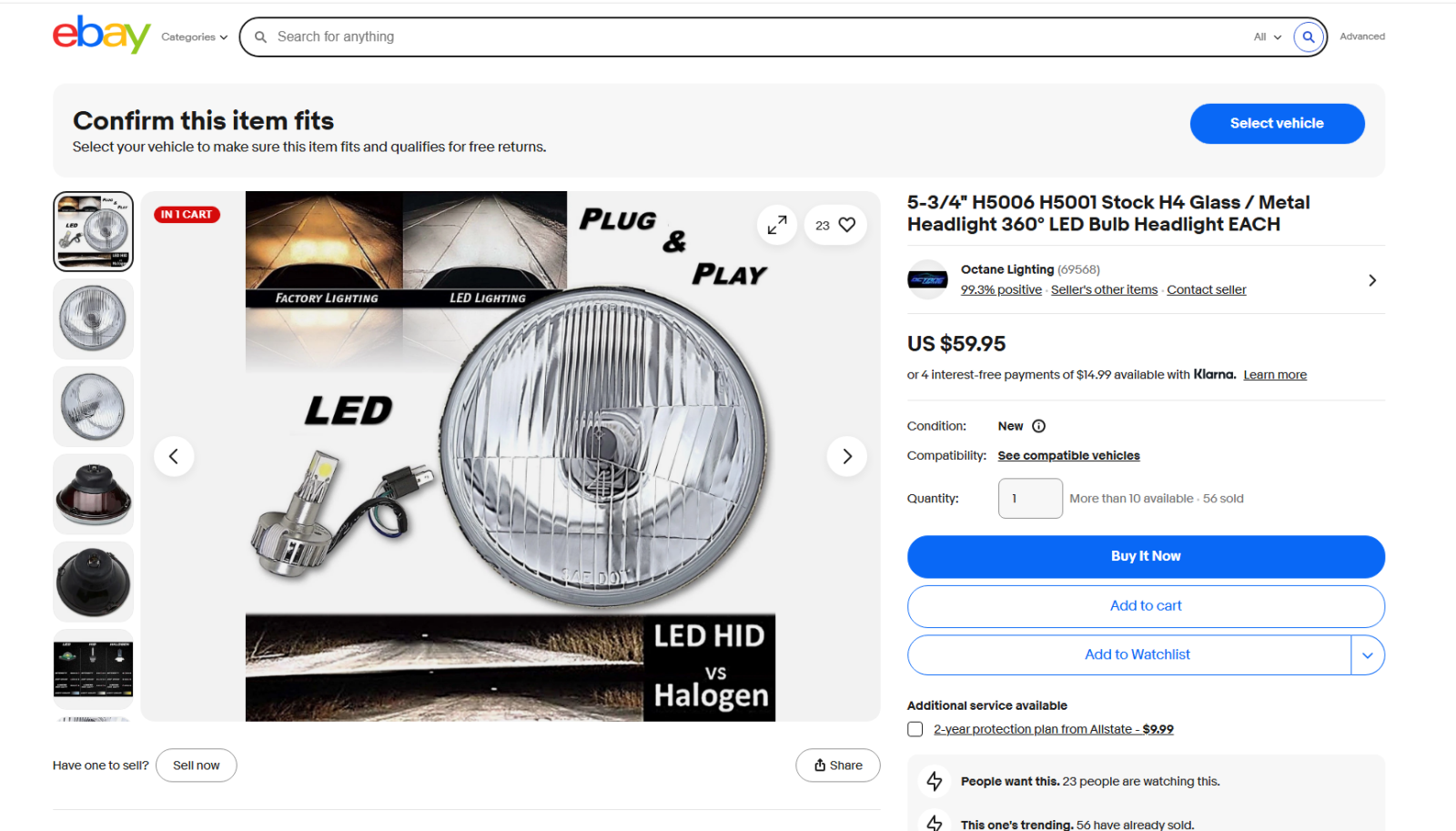Tick the Allstate 2-year protection plan checkbox

[915, 729]
